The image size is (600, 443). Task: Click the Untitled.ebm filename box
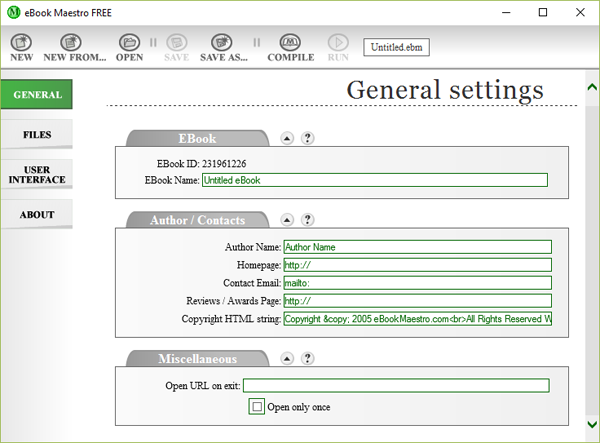396,47
